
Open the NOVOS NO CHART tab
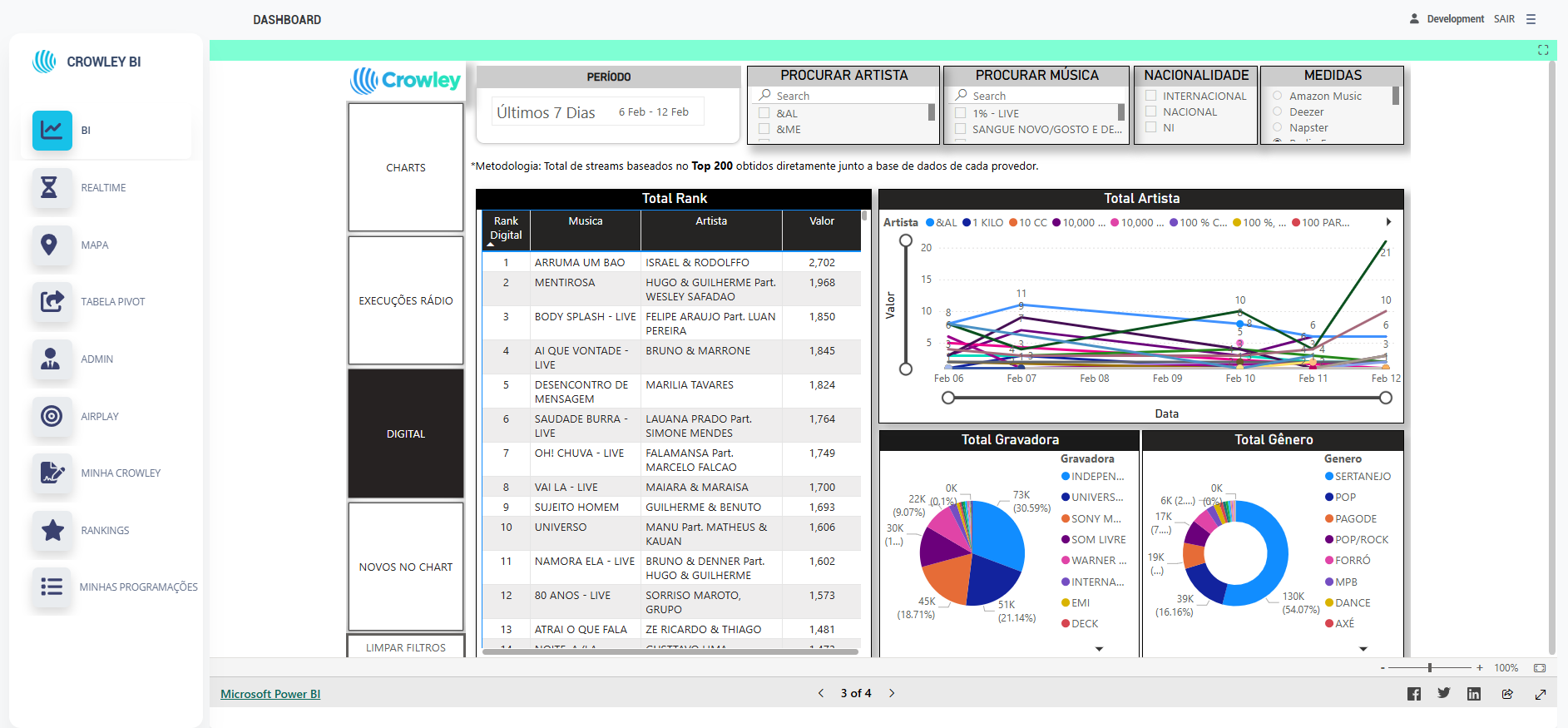(406, 567)
